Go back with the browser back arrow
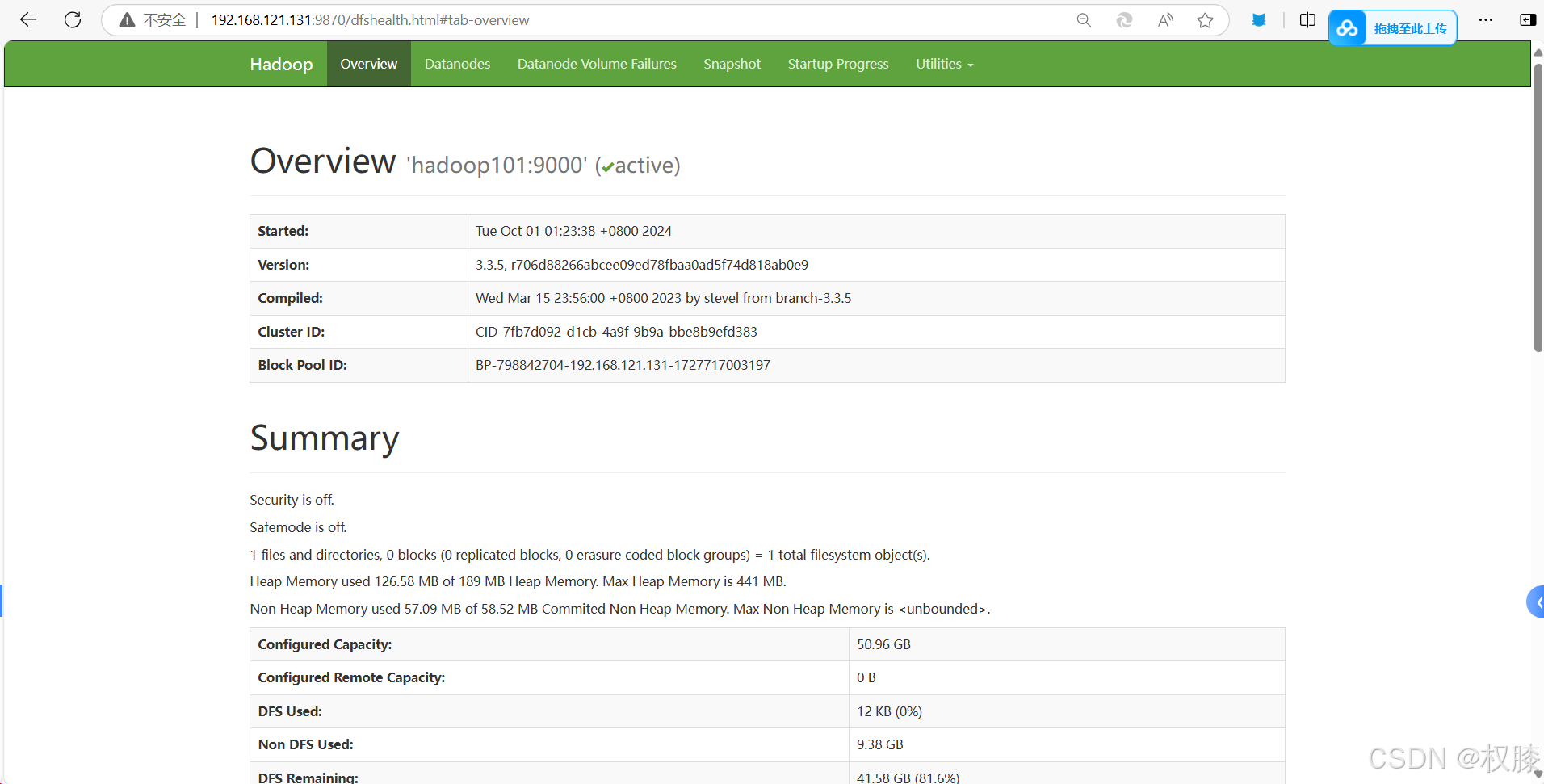Image resolution: width=1544 pixels, height=784 pixels. point(28,20)
